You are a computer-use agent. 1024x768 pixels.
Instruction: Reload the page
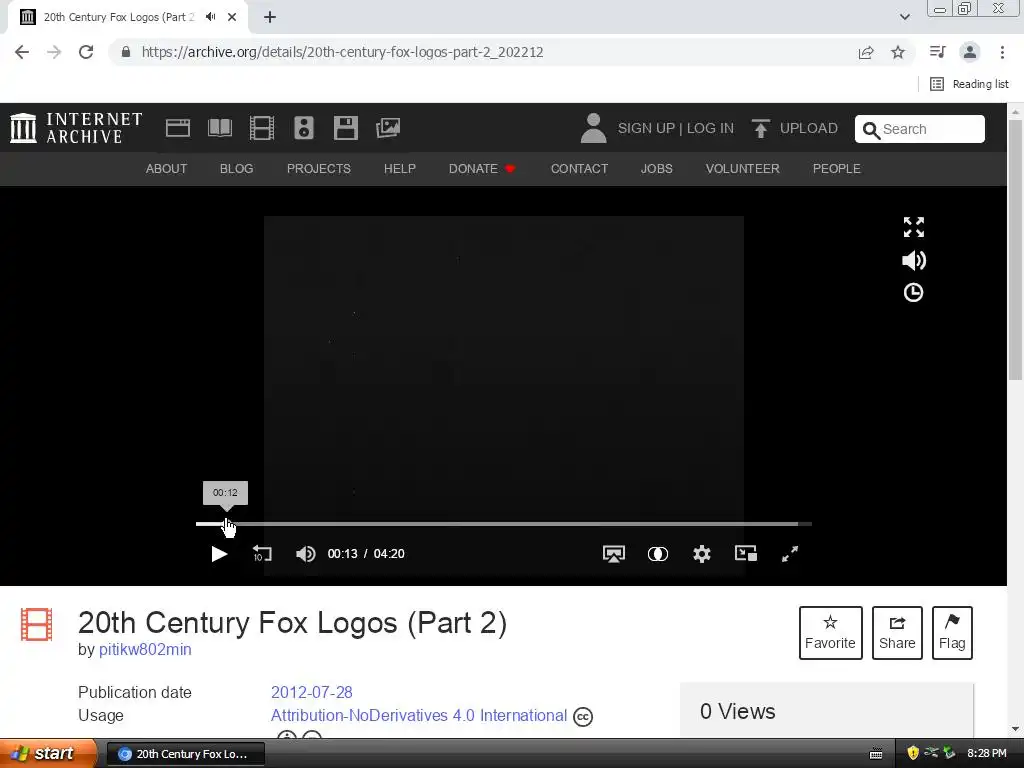(x=86, y=52)
